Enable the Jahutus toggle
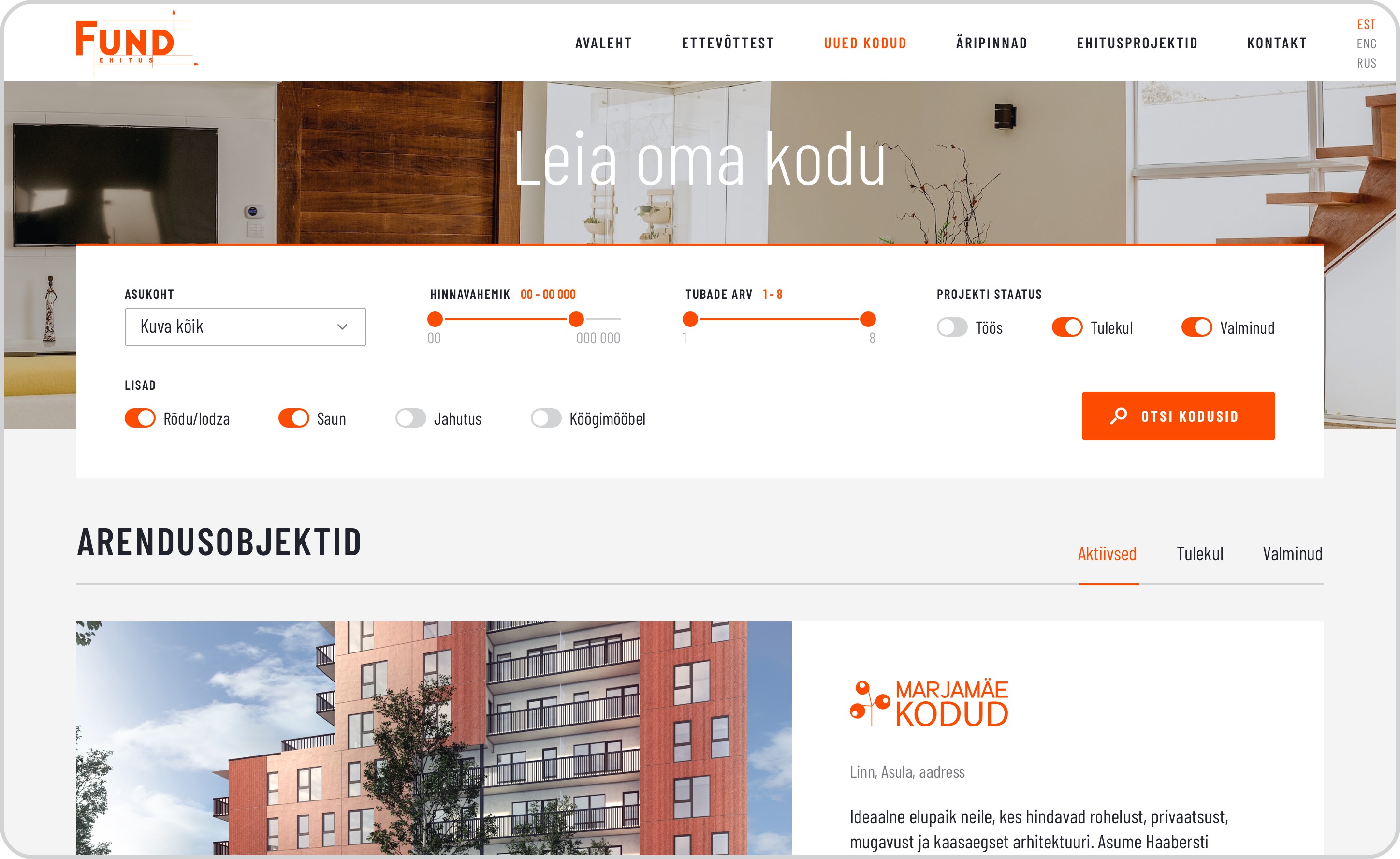The height and width of the screenshot is (859, 1400). [x=411, y=418]
